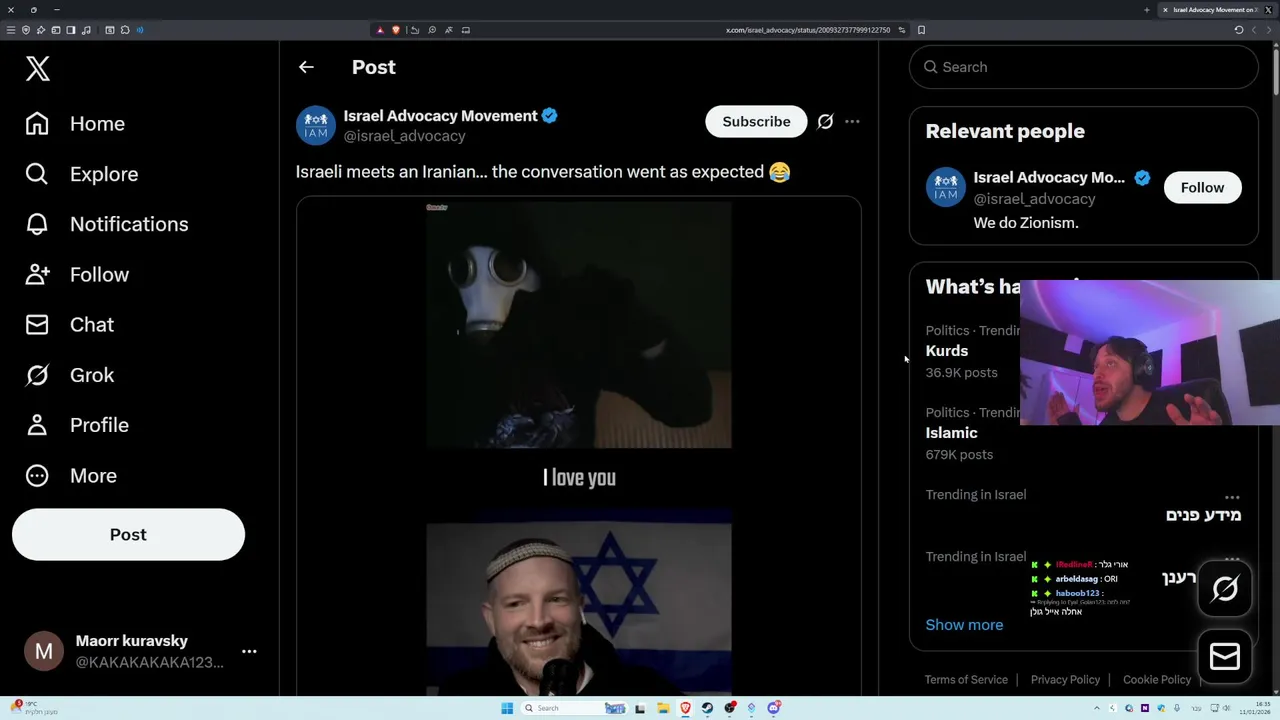Viewport: 1280px width, 720px height.
Task: Open Grok from the sidebar
Action: click(x=70, y=375)
